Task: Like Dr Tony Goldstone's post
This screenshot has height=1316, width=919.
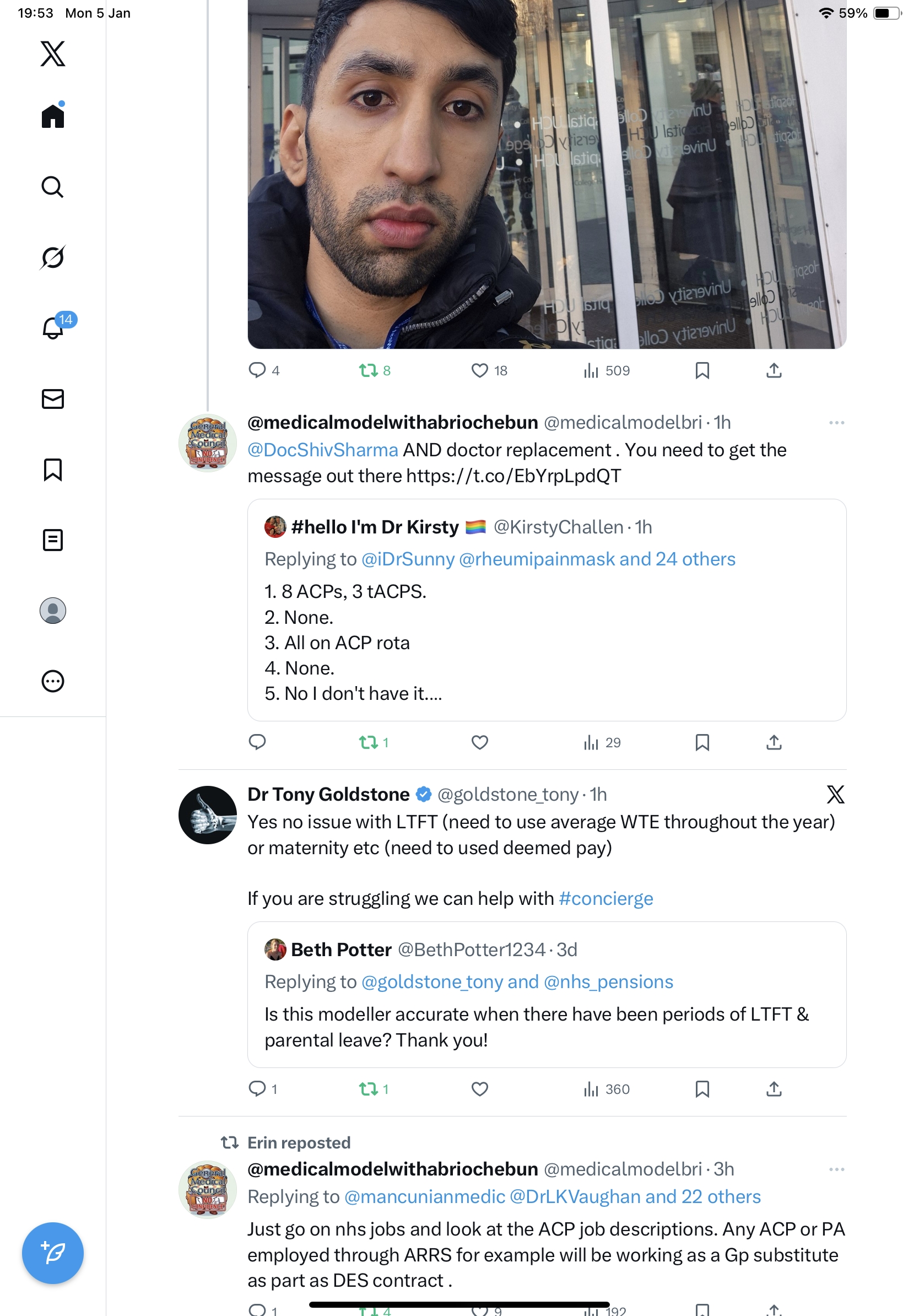Action: (479, 1088)
